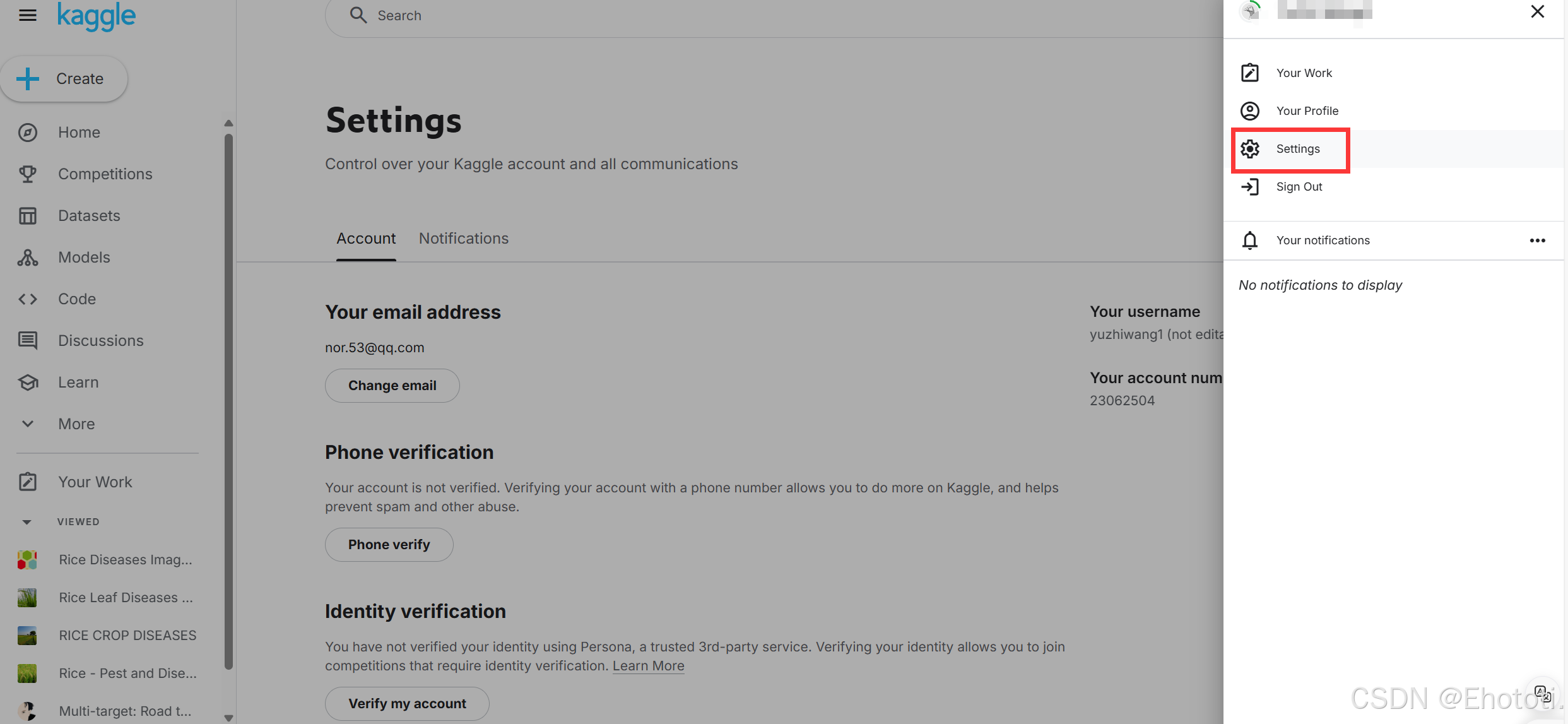The image size is (1568, 724).
Task: Select the Models icon in sidebar
Action: 27,258
